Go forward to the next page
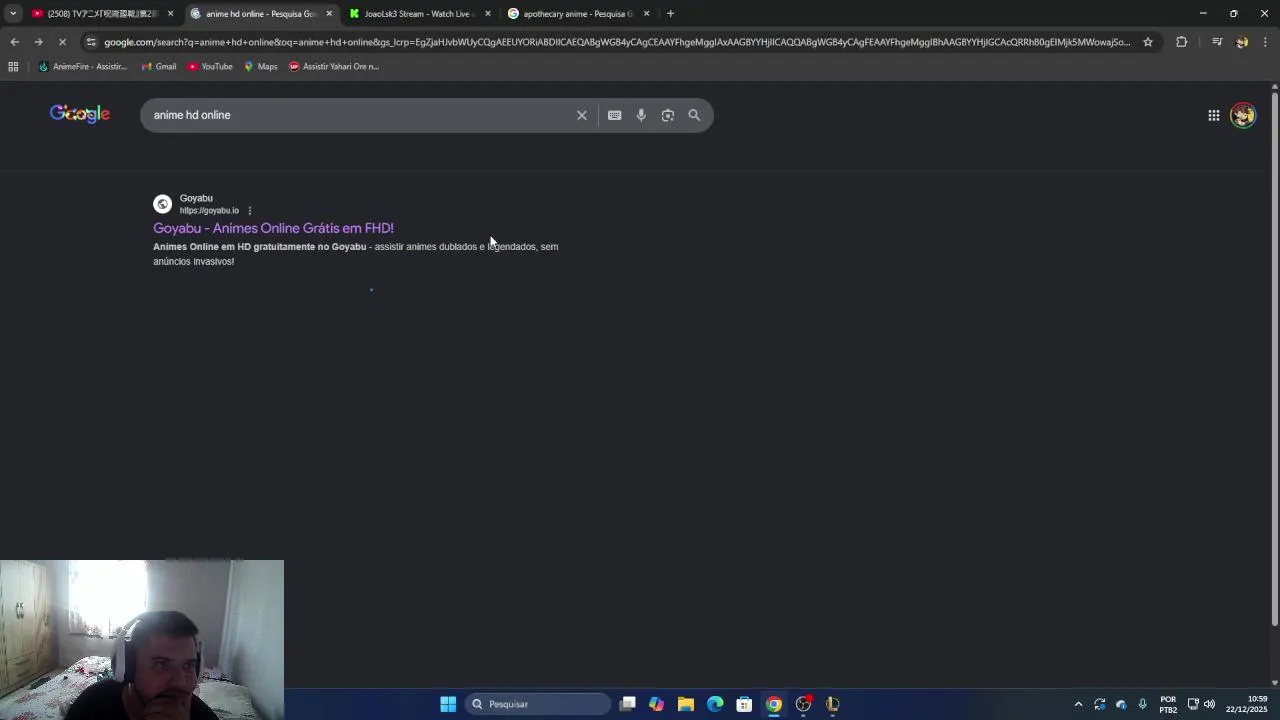The image size is (1280, 720). coord(38,42)
